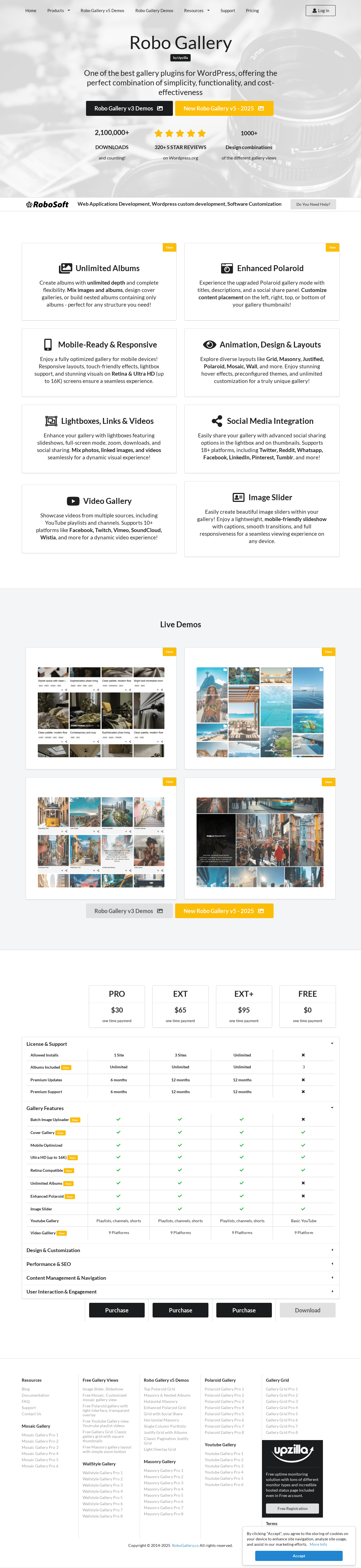Open the first live demo thumbnail with interior photos

[x=101, y=712]
